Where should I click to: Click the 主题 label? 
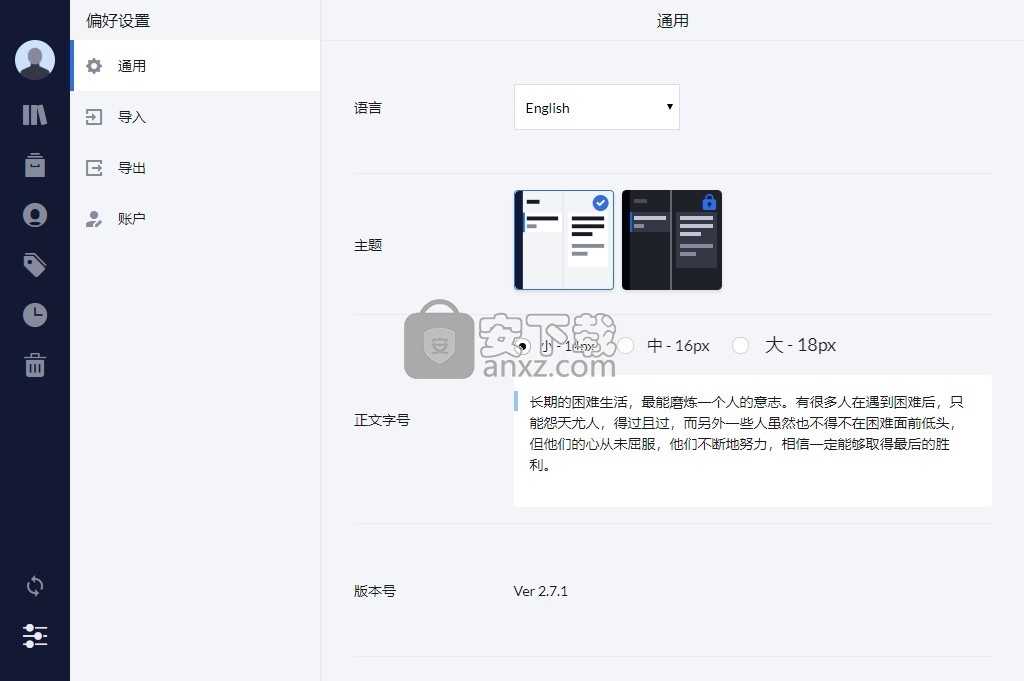[368, 245]
